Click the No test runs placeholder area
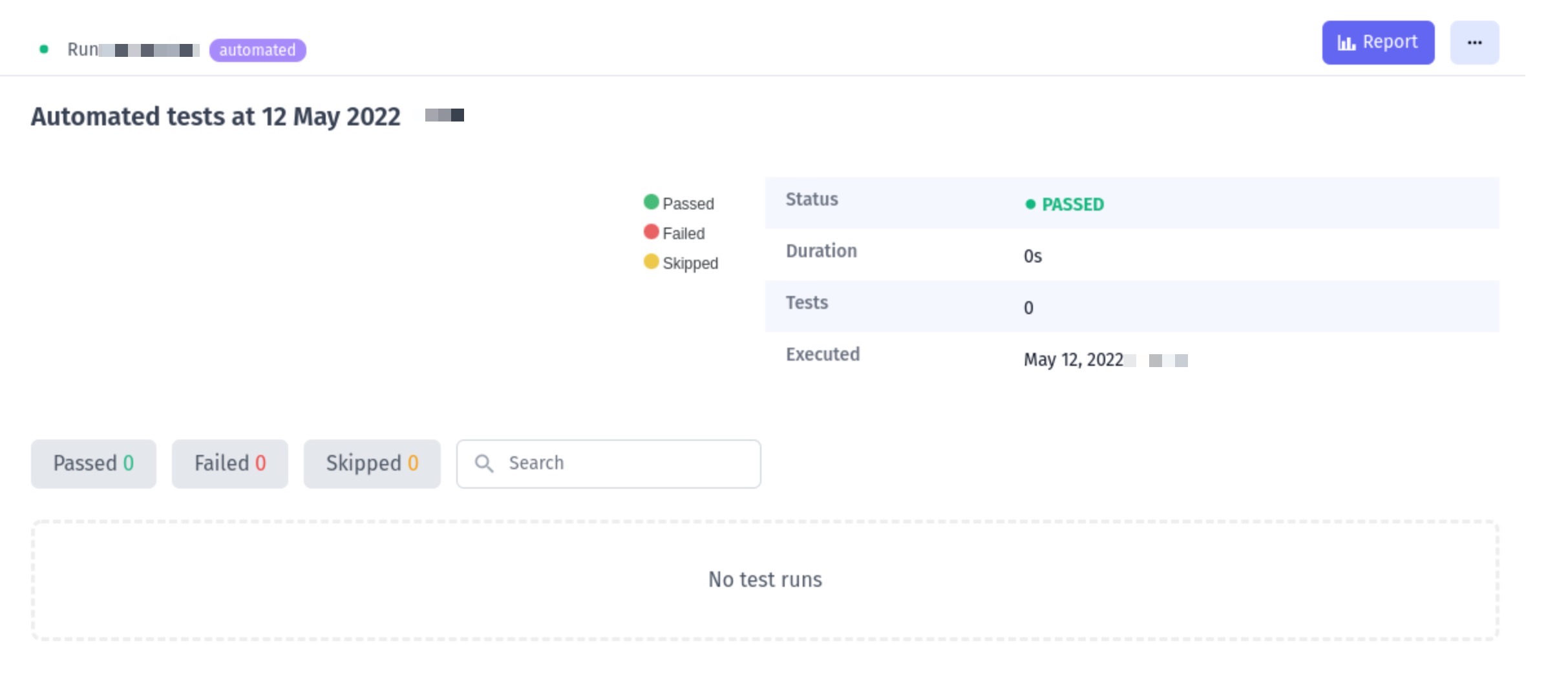The width and height of the screenshot is (1568, 698). [x=765, y=580]
